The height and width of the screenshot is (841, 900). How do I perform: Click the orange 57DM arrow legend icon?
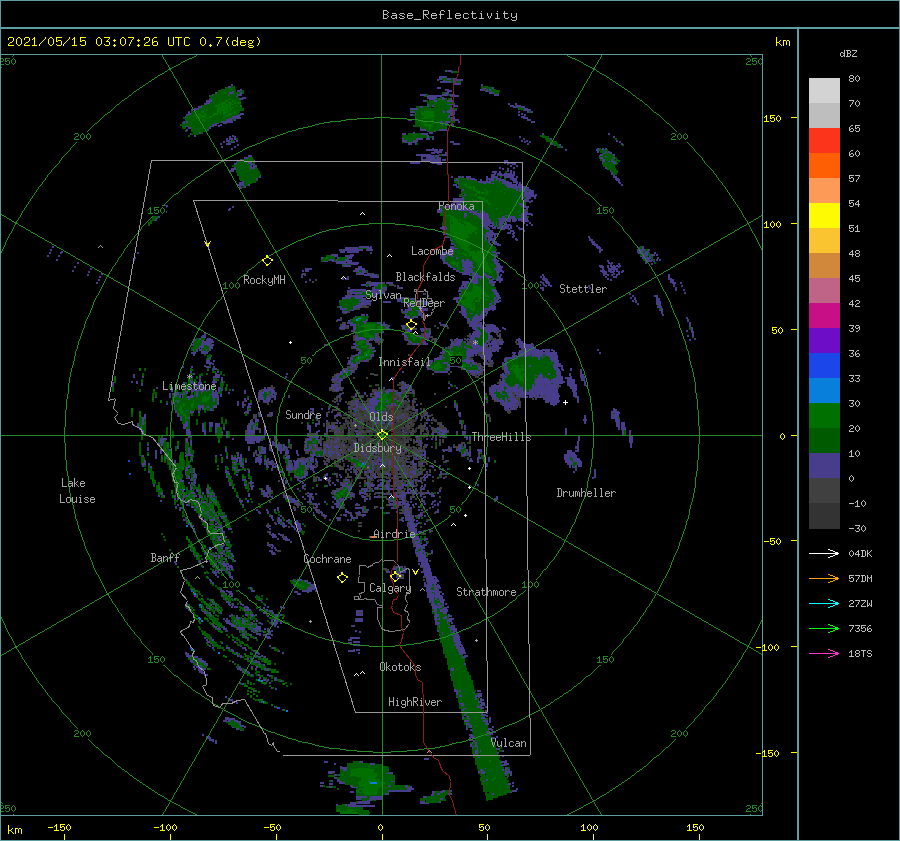(x=824, y=579)
